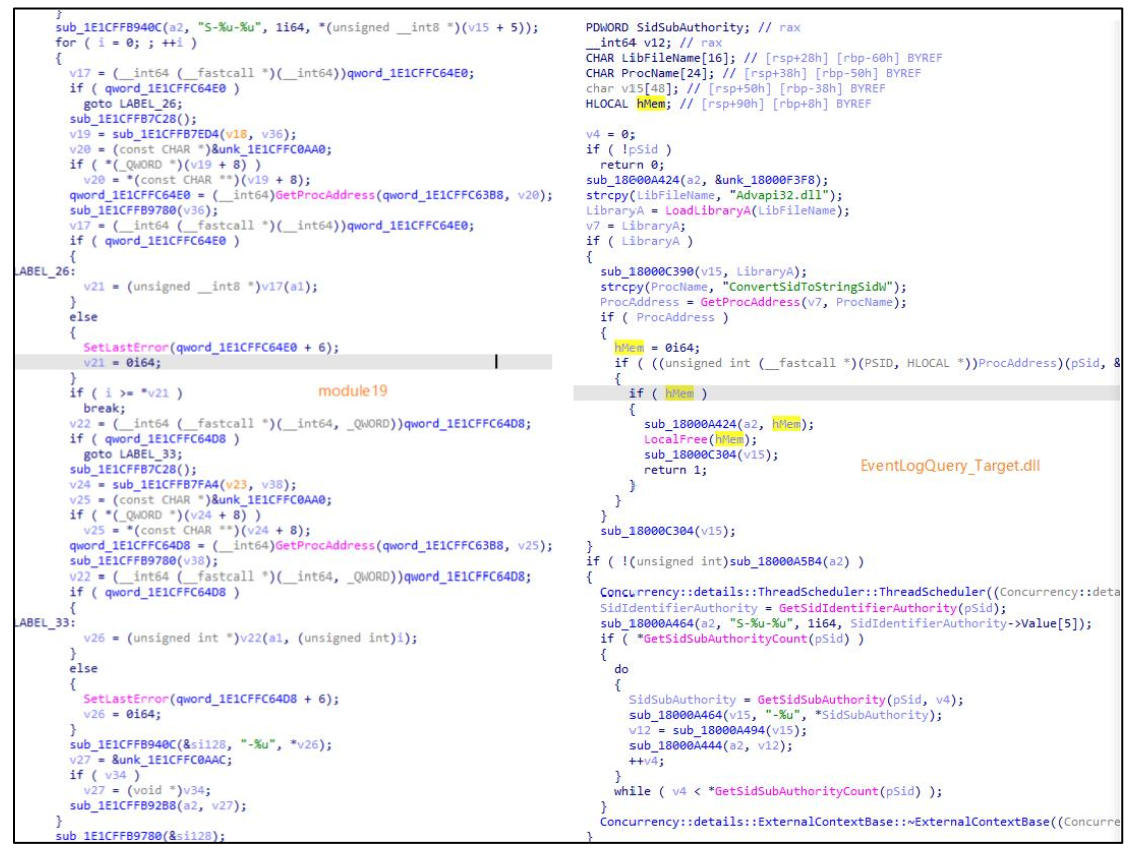Image resolution: width=1138 pixels, height=857 pixels.
Task: Select the 'v26 = (unsigned int *)v22(a1, ...' line
Action: point(250,638)
